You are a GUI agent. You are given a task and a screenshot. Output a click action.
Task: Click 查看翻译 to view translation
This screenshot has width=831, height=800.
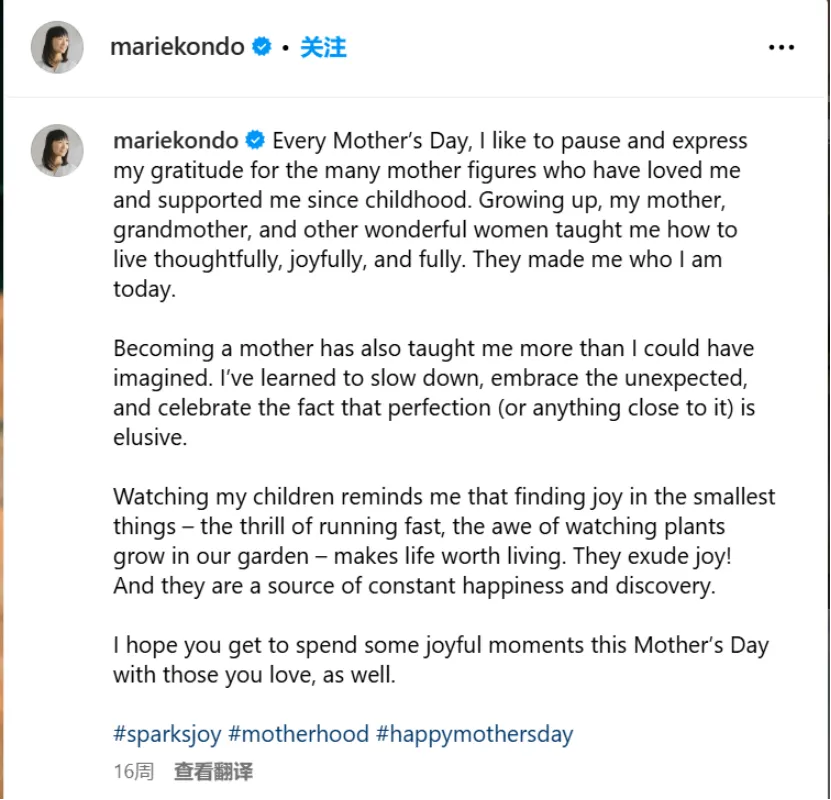click(213, 771)
